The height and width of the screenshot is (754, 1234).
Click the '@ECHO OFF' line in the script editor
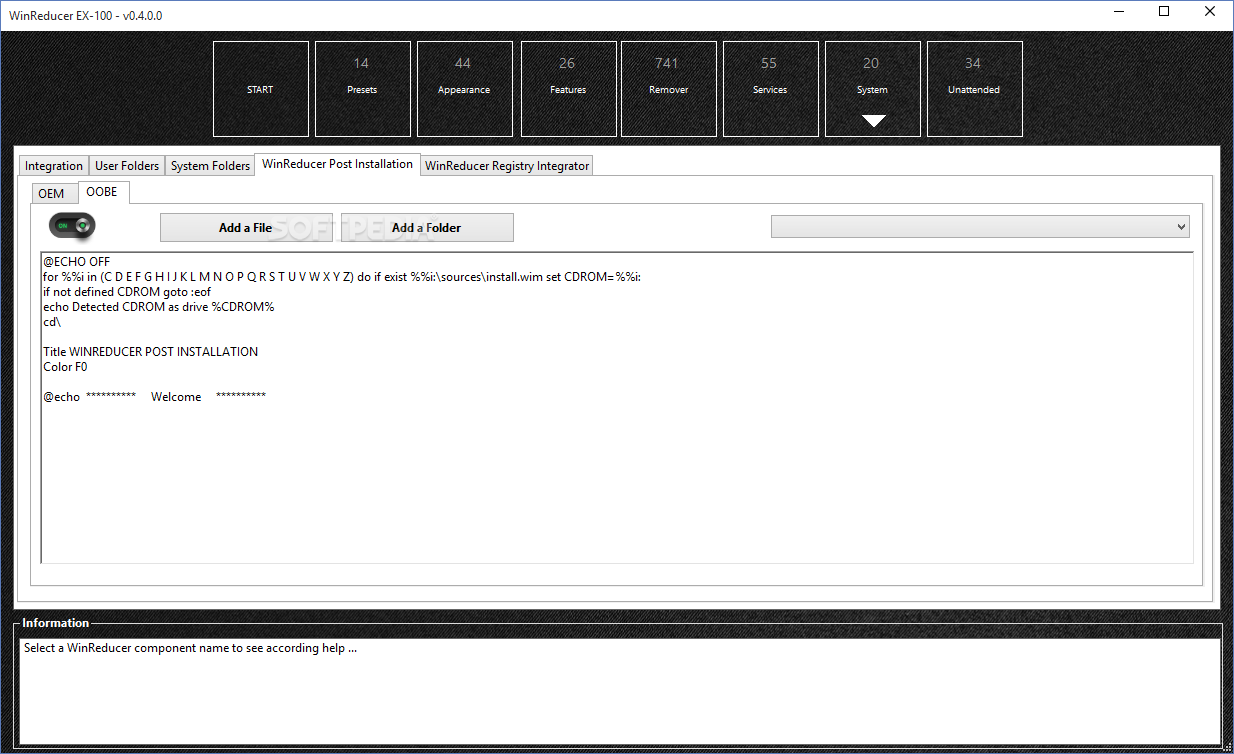tap(76, 262)
